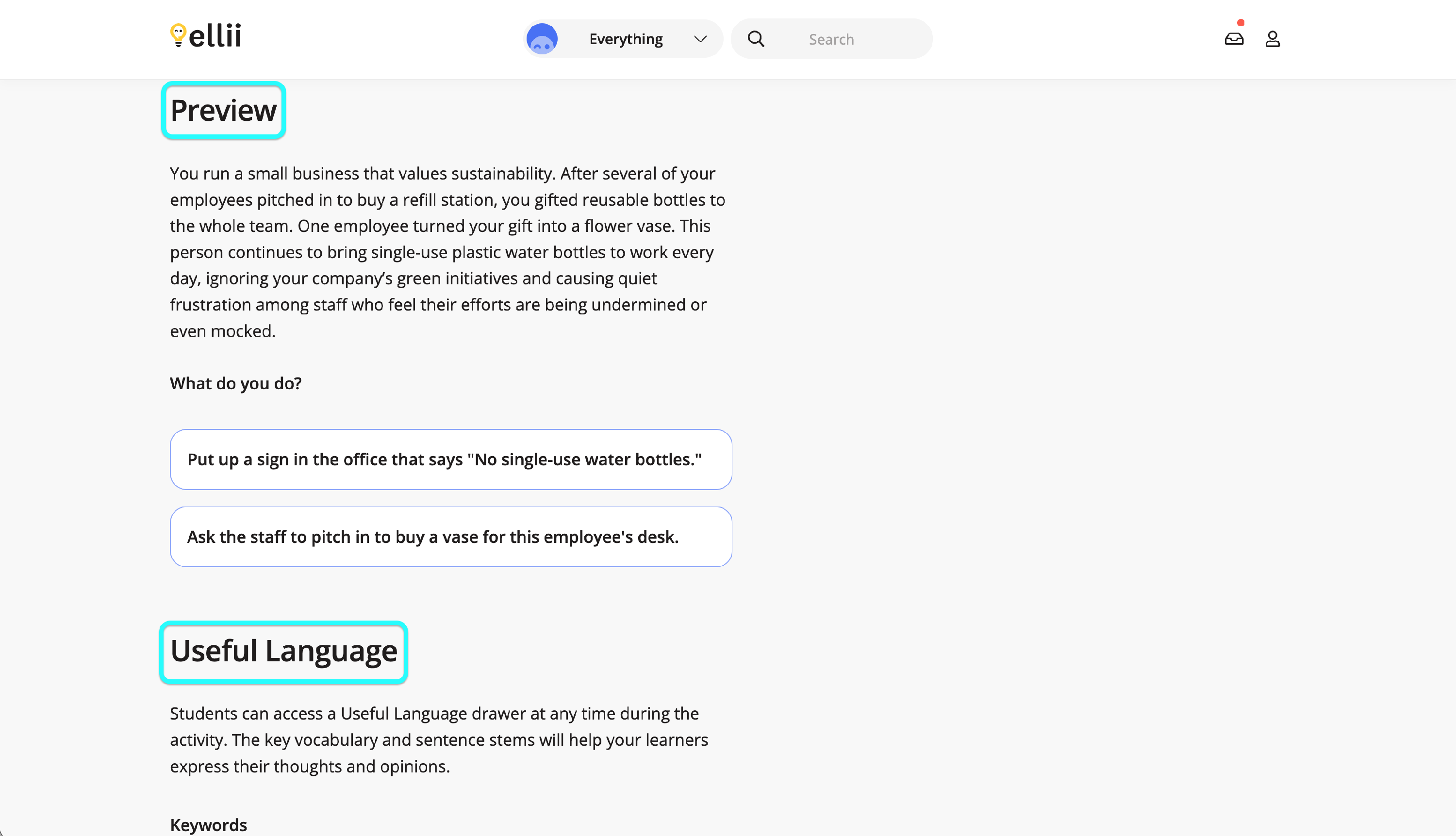1456x836 pixels.
Task: Click the Preview section heading
Action: coord(223,110)
